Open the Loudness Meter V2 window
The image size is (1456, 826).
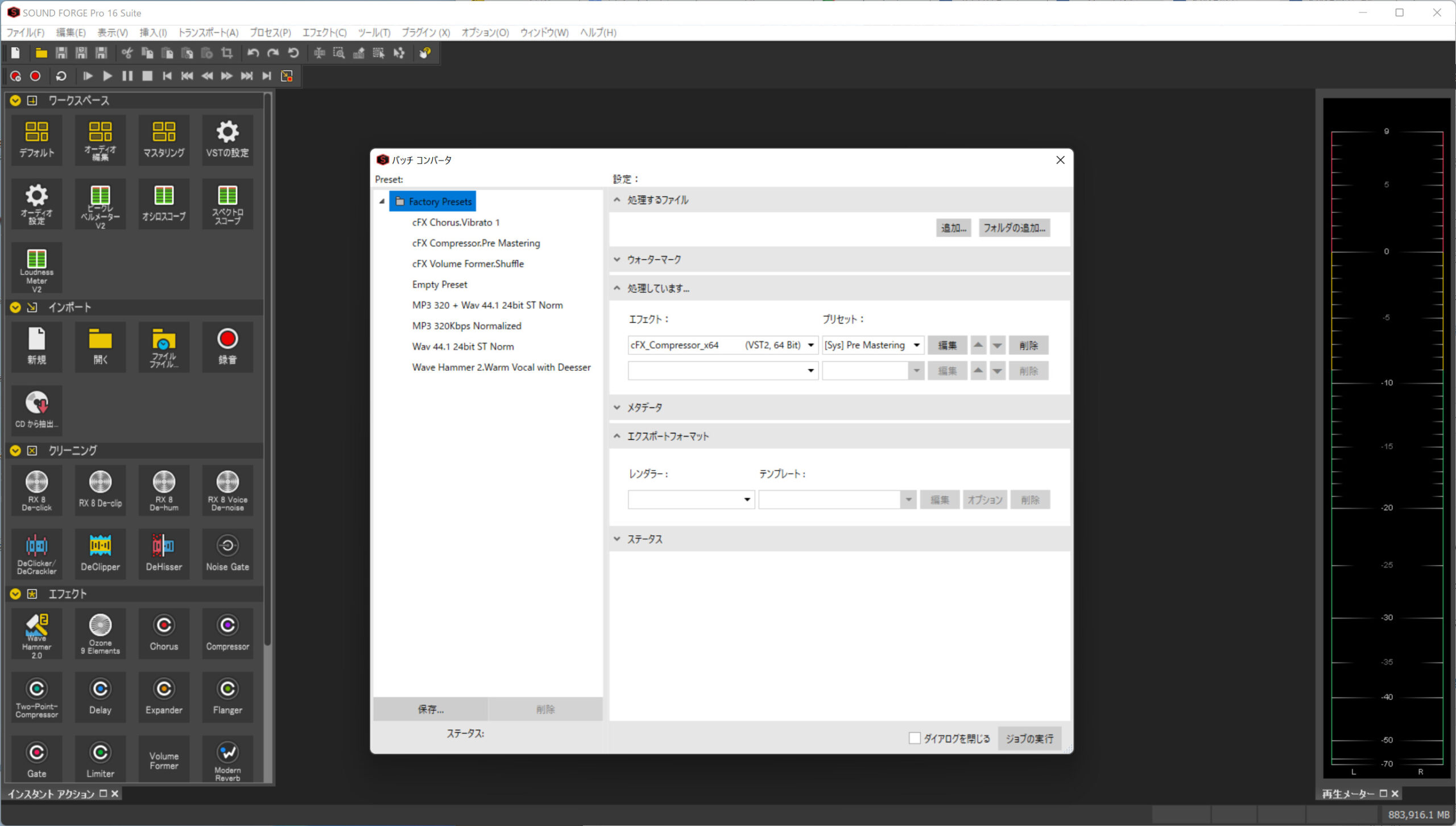tap(36, 268)
